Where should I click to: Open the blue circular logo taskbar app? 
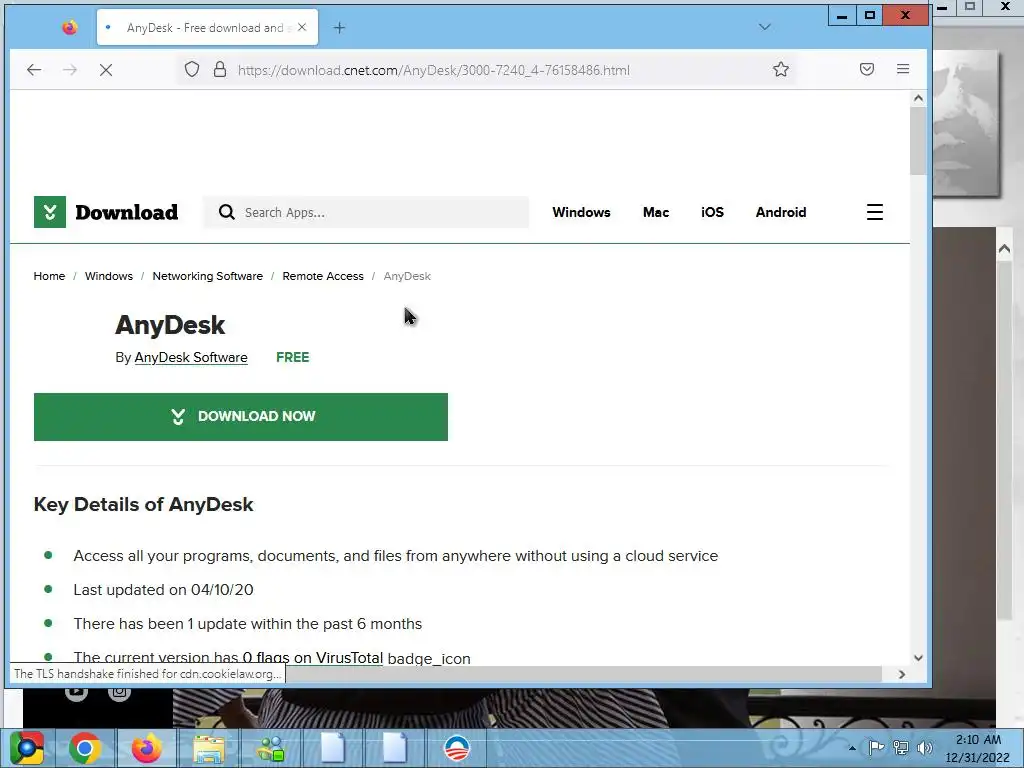[x=457, y=748]
